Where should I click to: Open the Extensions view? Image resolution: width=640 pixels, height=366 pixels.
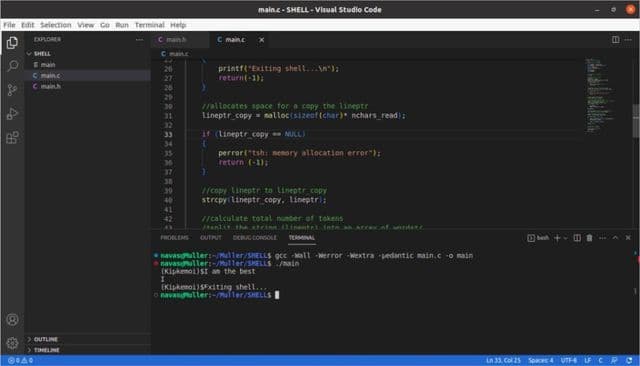(x=13, y=137)
